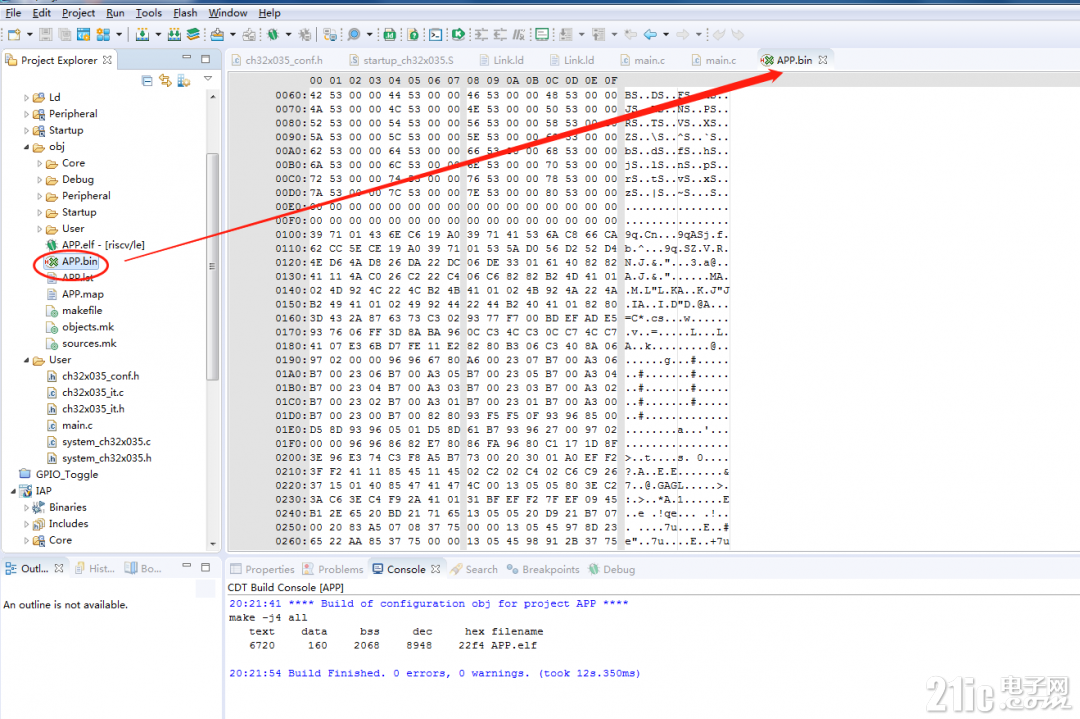The height and width of the screenshot is (719, 1080).
Task: Click the green bug Debug icon
Action: (x=273, y=34)
